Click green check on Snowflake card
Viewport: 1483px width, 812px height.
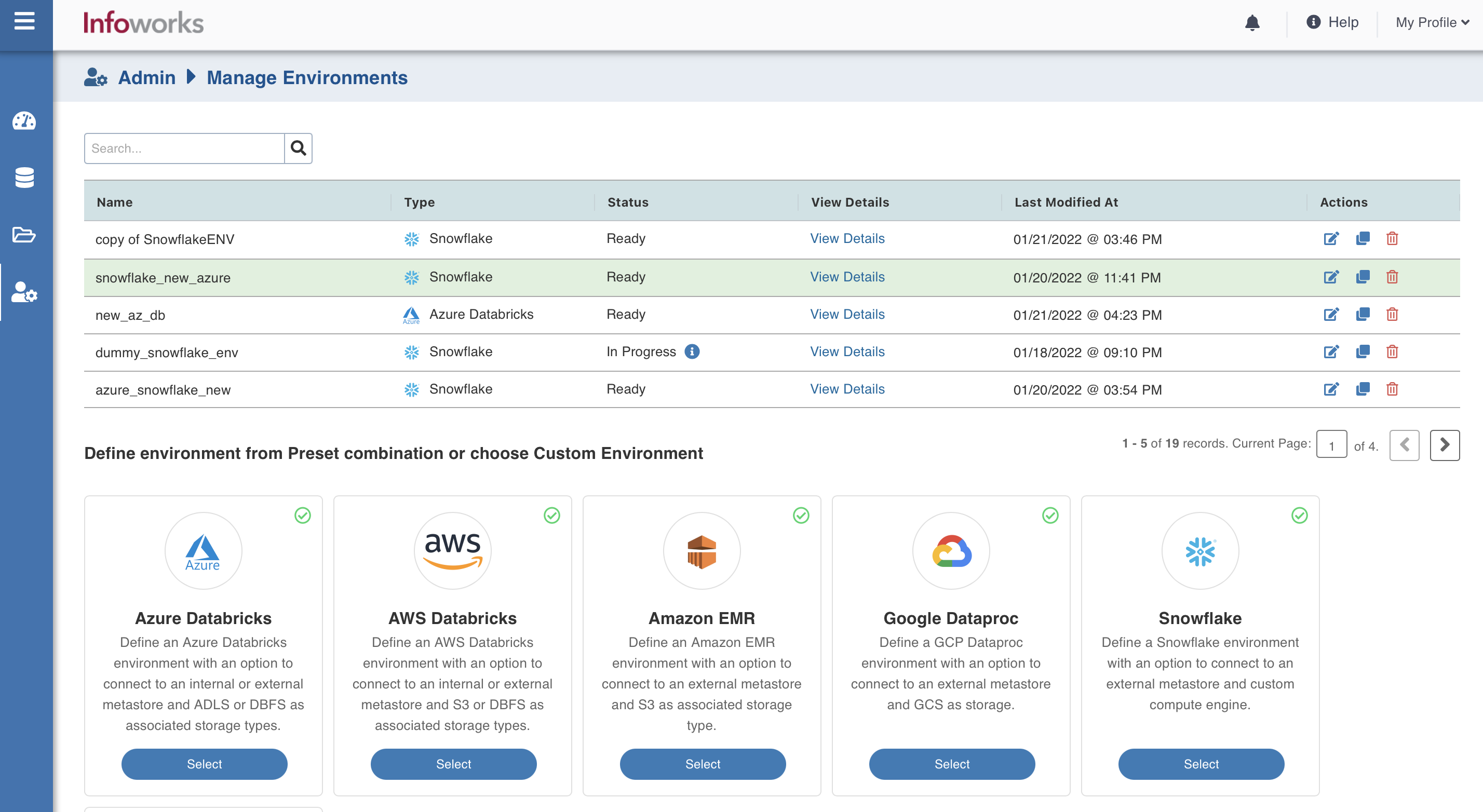point(1299,516)
